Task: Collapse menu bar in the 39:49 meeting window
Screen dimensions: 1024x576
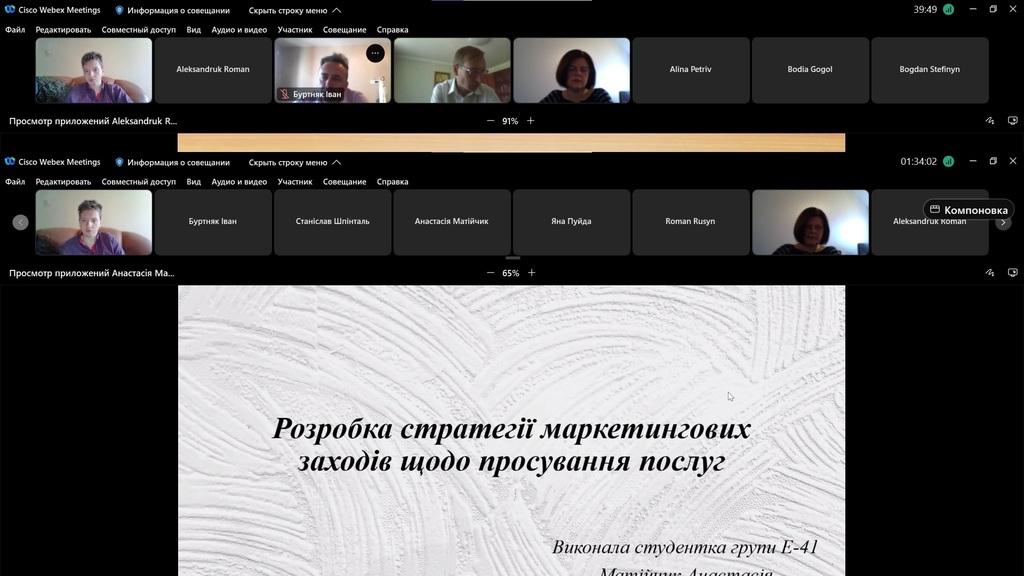Action: 295,10
